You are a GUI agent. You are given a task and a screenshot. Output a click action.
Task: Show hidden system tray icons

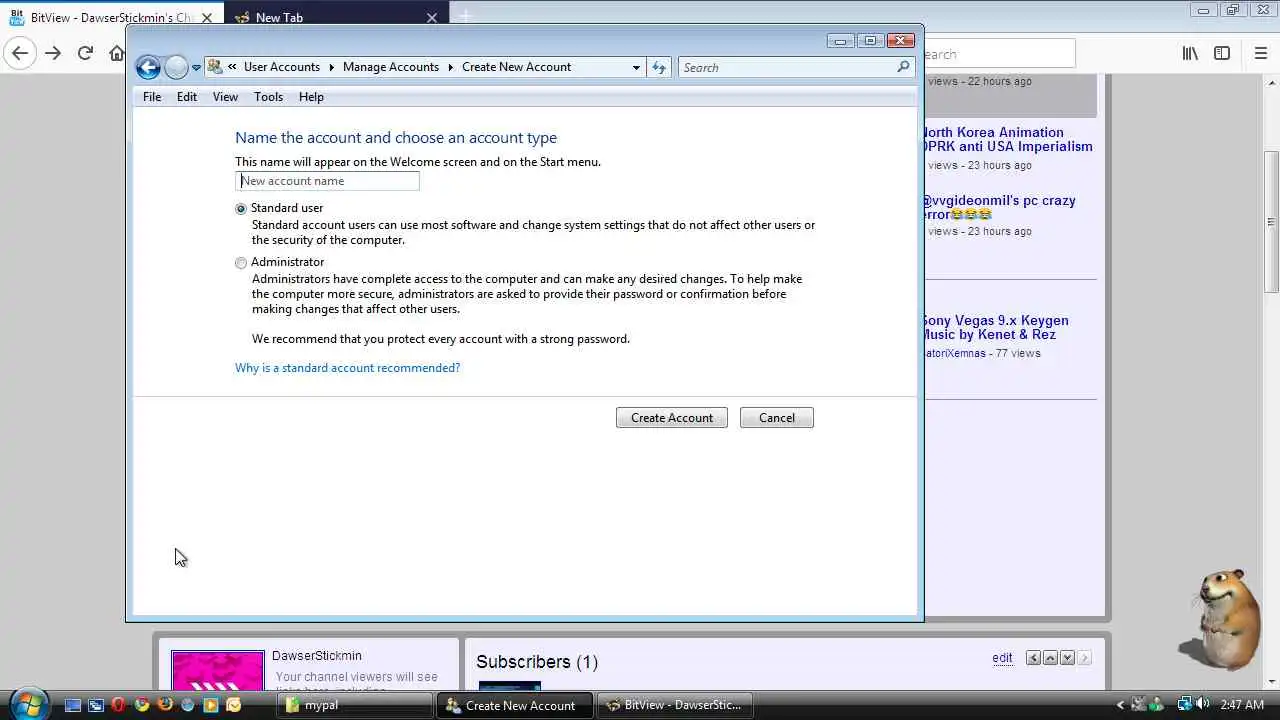tap(1120, 705)
